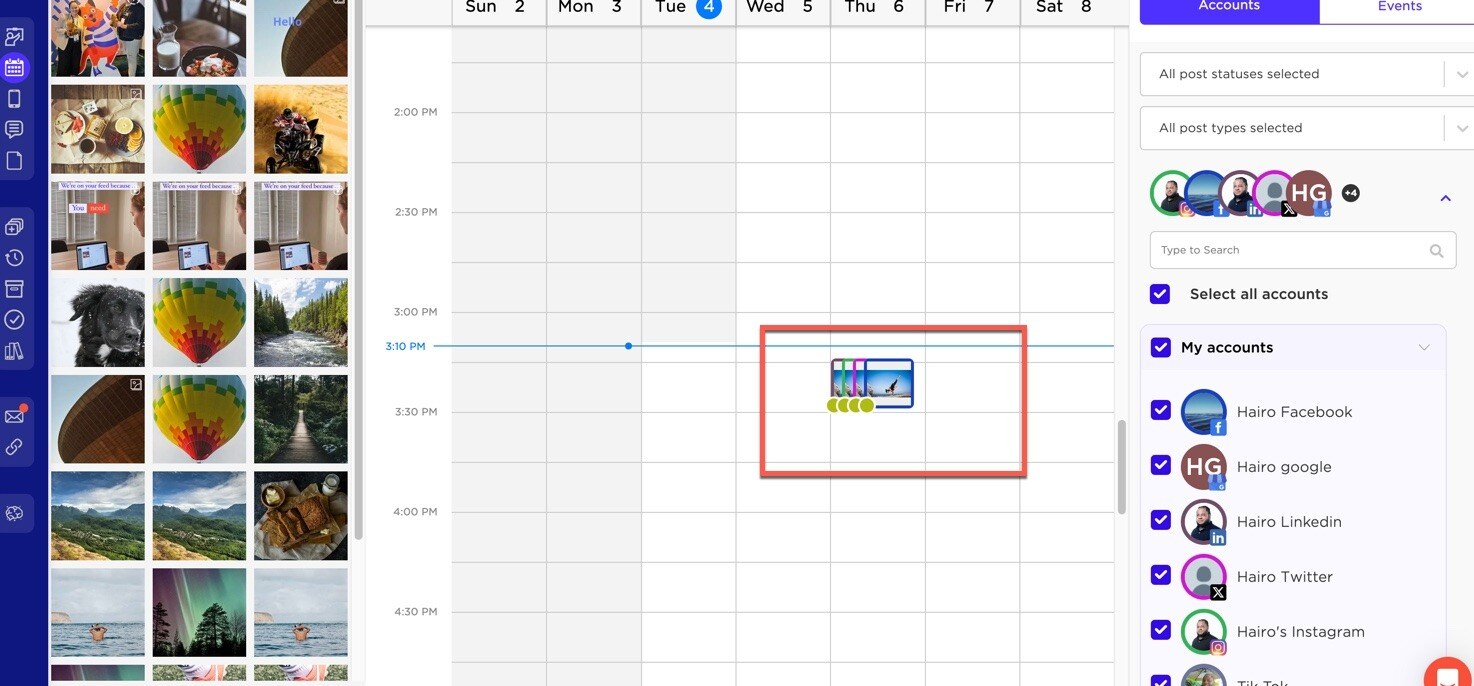Select the black dog thumbnail
1474x686 pixels.
coord(98,322)
